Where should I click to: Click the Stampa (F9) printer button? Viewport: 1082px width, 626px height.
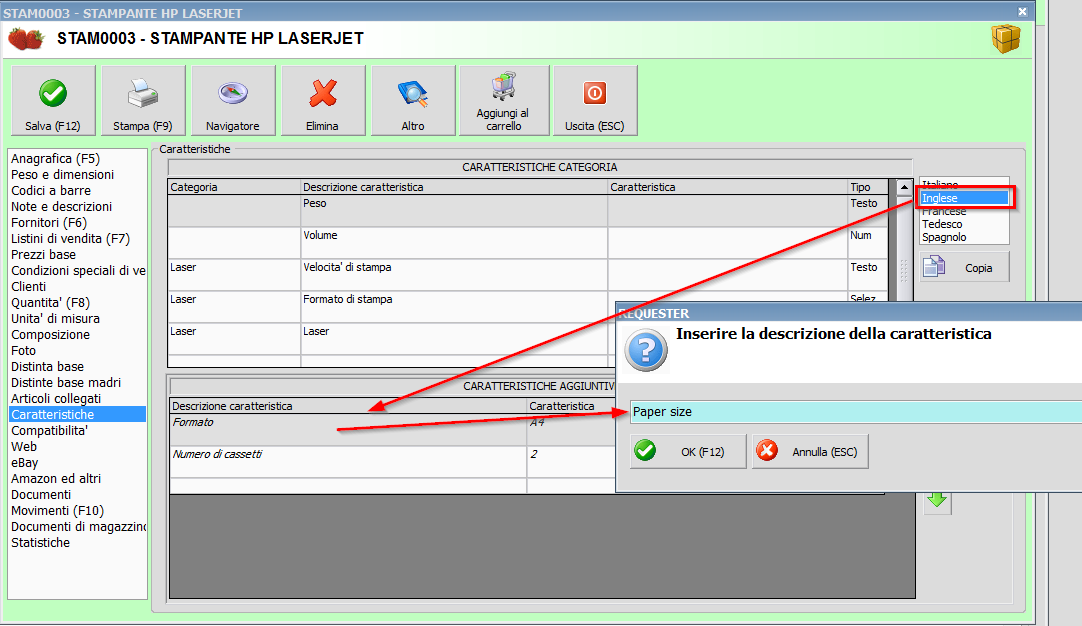pyautogui.click(x=143, y=101)
